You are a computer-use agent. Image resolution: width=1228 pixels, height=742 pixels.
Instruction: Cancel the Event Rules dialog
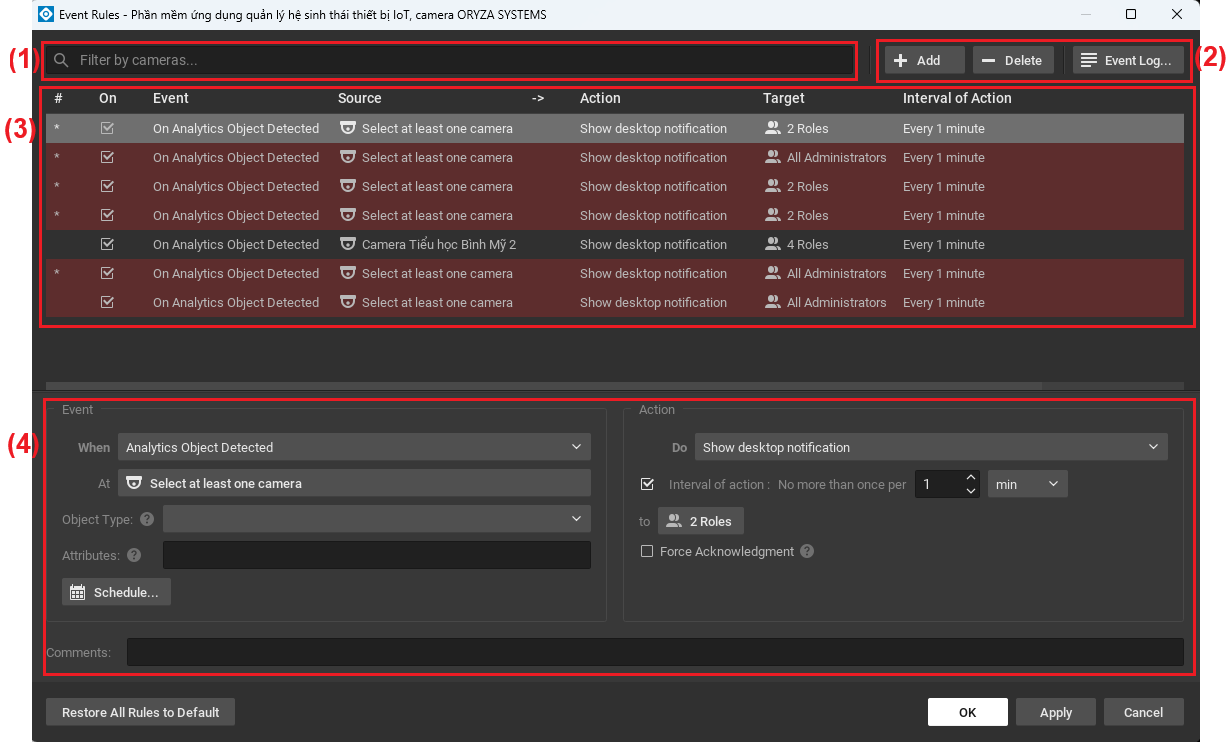click(1144, 712)
